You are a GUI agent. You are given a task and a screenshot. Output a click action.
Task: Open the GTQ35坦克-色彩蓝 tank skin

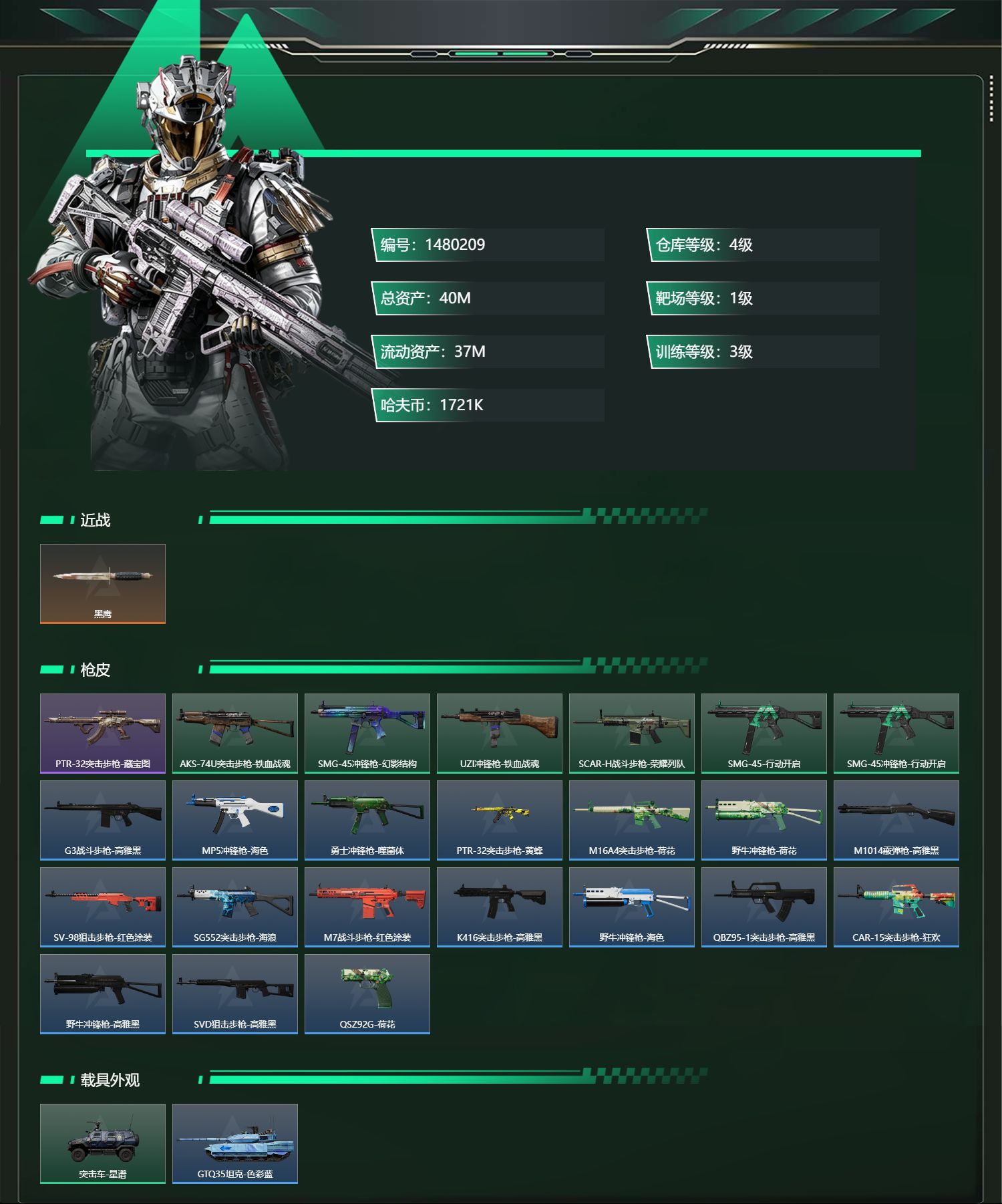(235, 1144)
